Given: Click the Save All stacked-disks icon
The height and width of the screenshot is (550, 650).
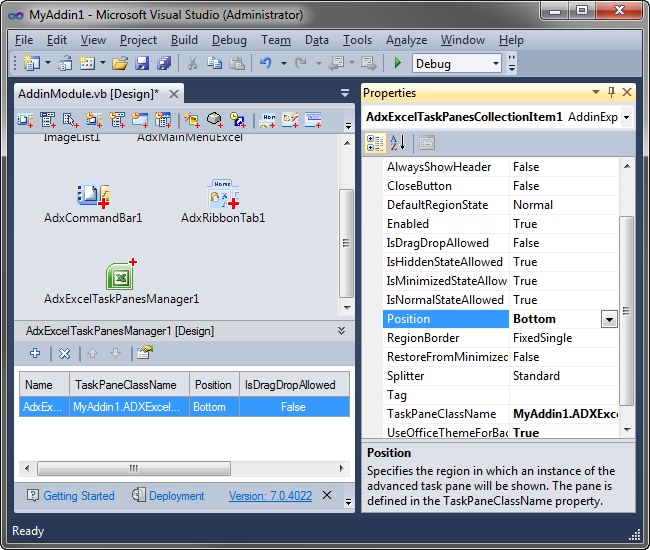Looking at the screenshot, I should coord(164,63).
